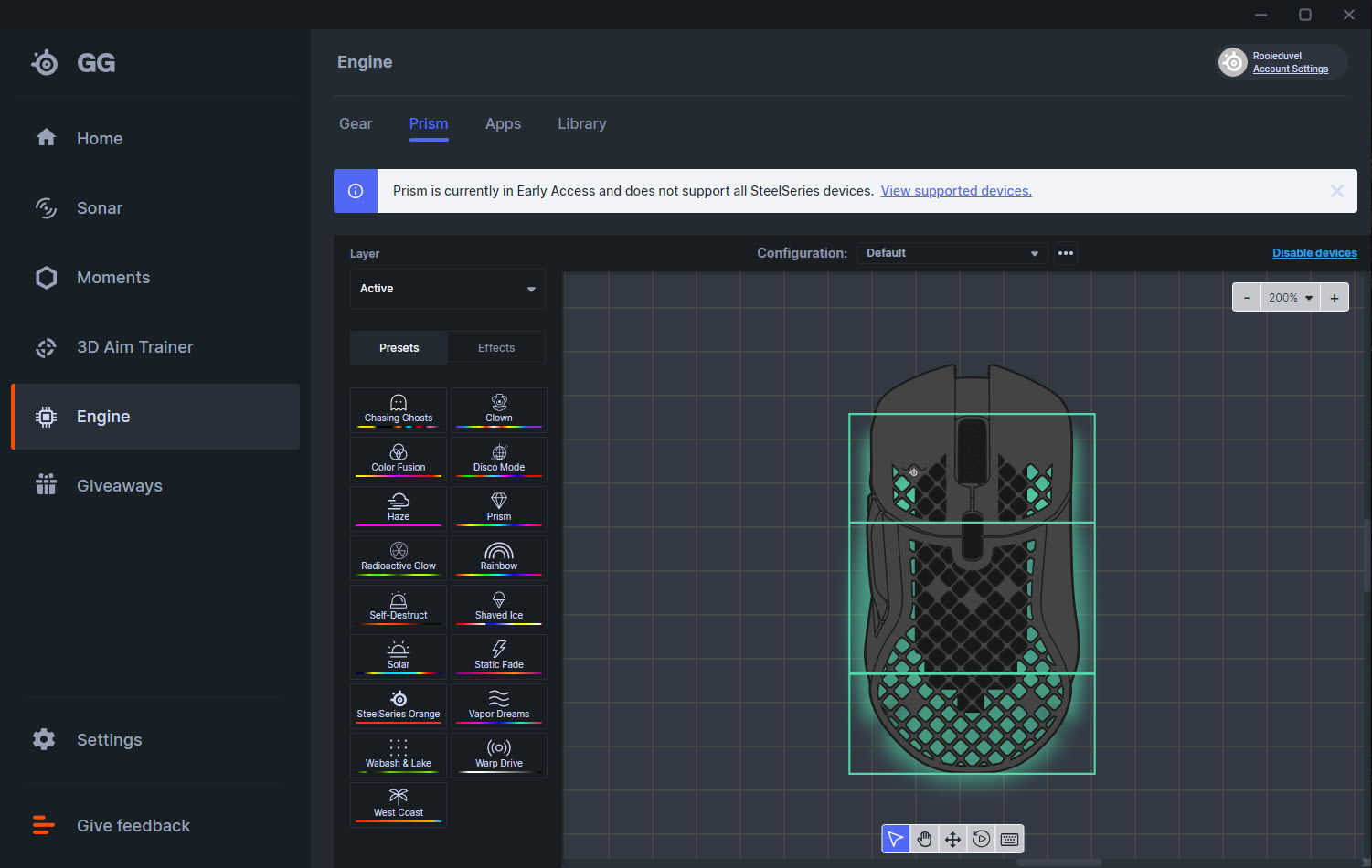Apply the Rainbow lighting preset
1372x868 pixels.
pyautogui.click(x=499, y=556)
